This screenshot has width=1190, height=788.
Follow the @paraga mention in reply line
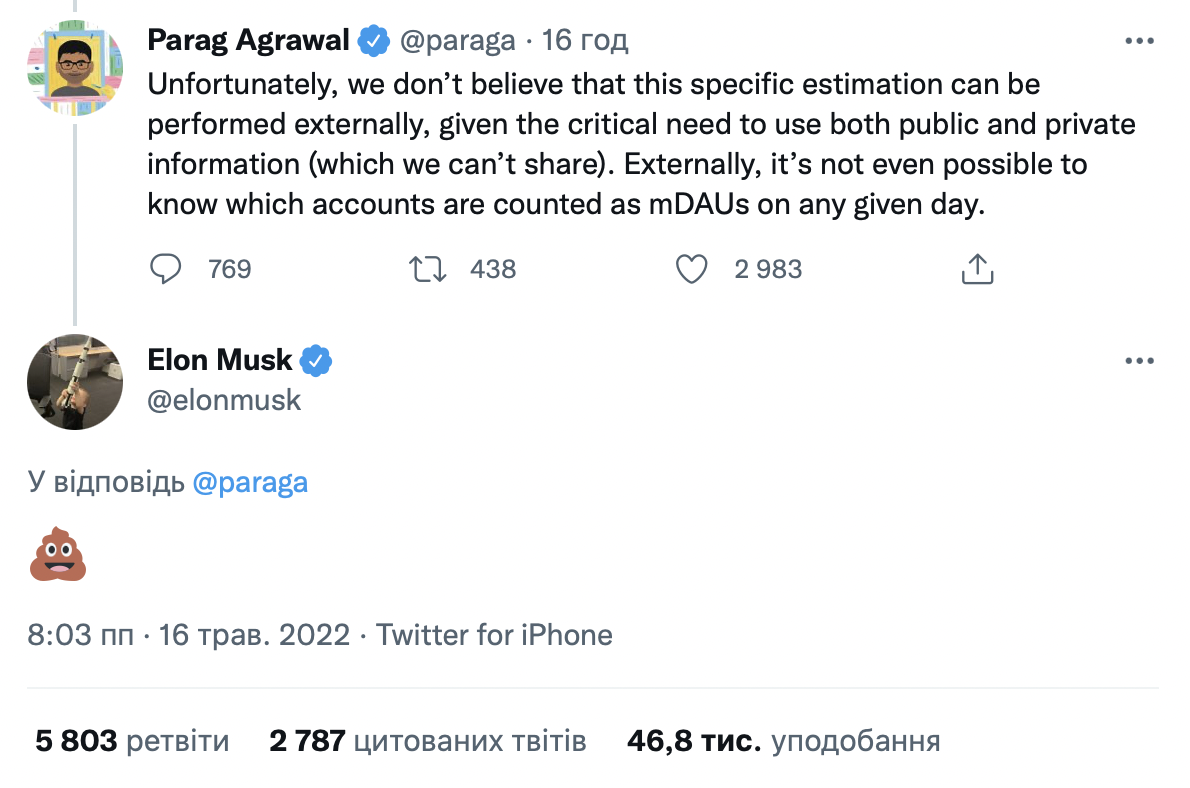pyautogui.click(x=250, y=483)
